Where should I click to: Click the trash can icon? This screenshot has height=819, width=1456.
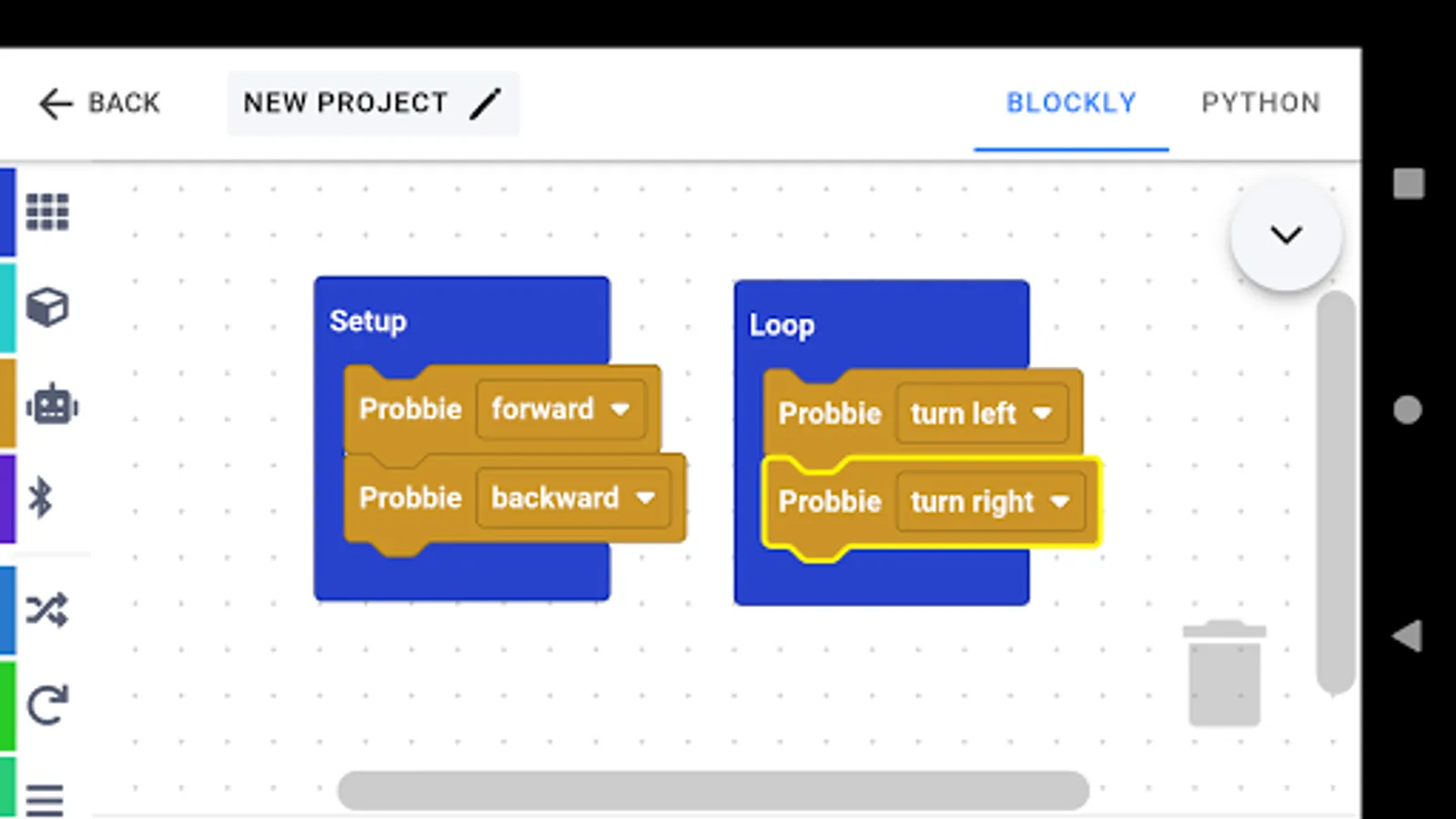pyautogui.click(x=1224, y=673)
